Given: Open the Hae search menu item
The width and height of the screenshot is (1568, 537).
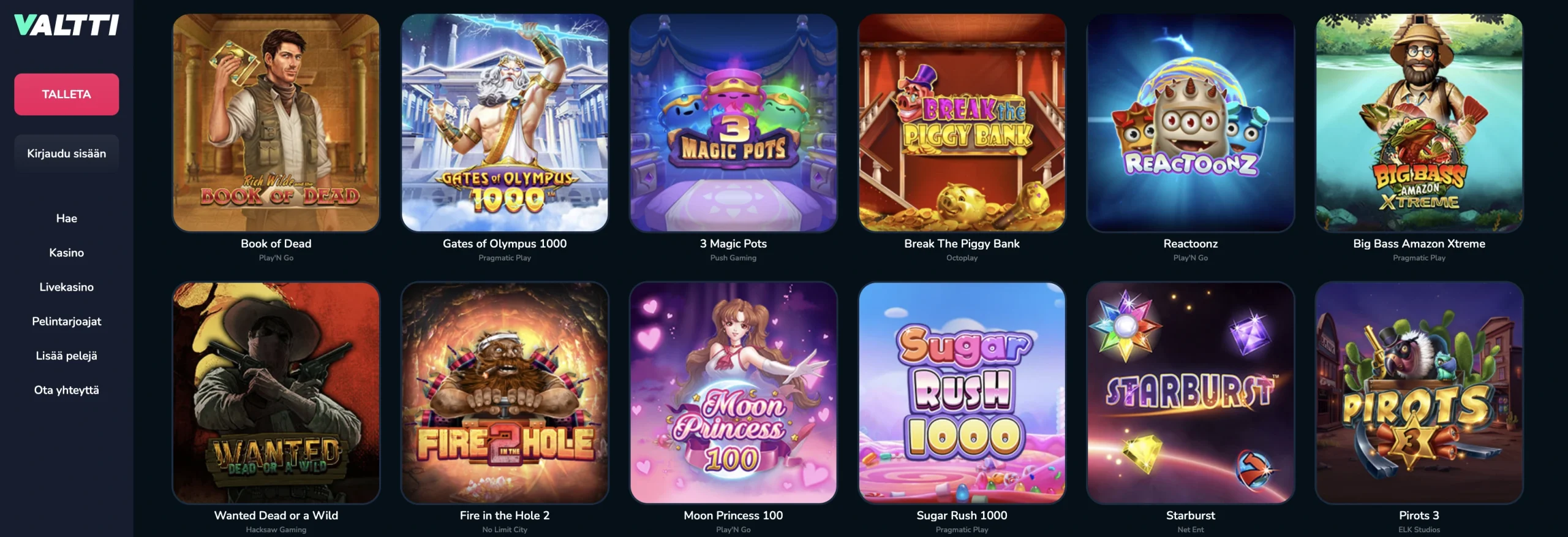Looking at the screenshot, I should 66,218.
